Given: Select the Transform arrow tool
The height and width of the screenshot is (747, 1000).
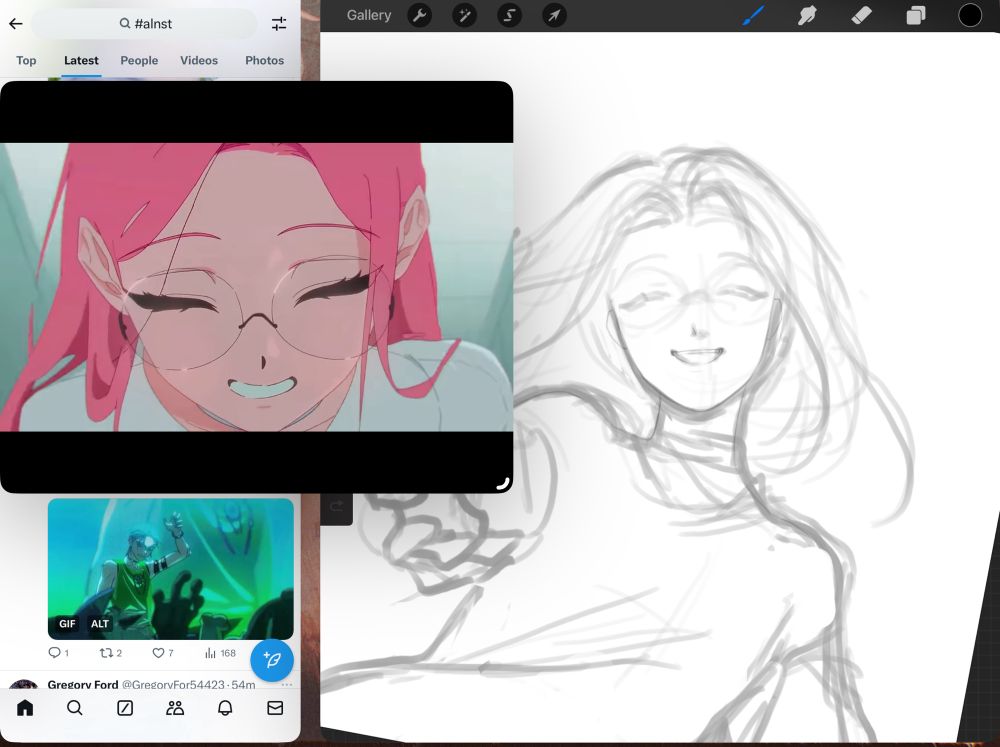Looking at the screenshot, I should tap(554, 15).
